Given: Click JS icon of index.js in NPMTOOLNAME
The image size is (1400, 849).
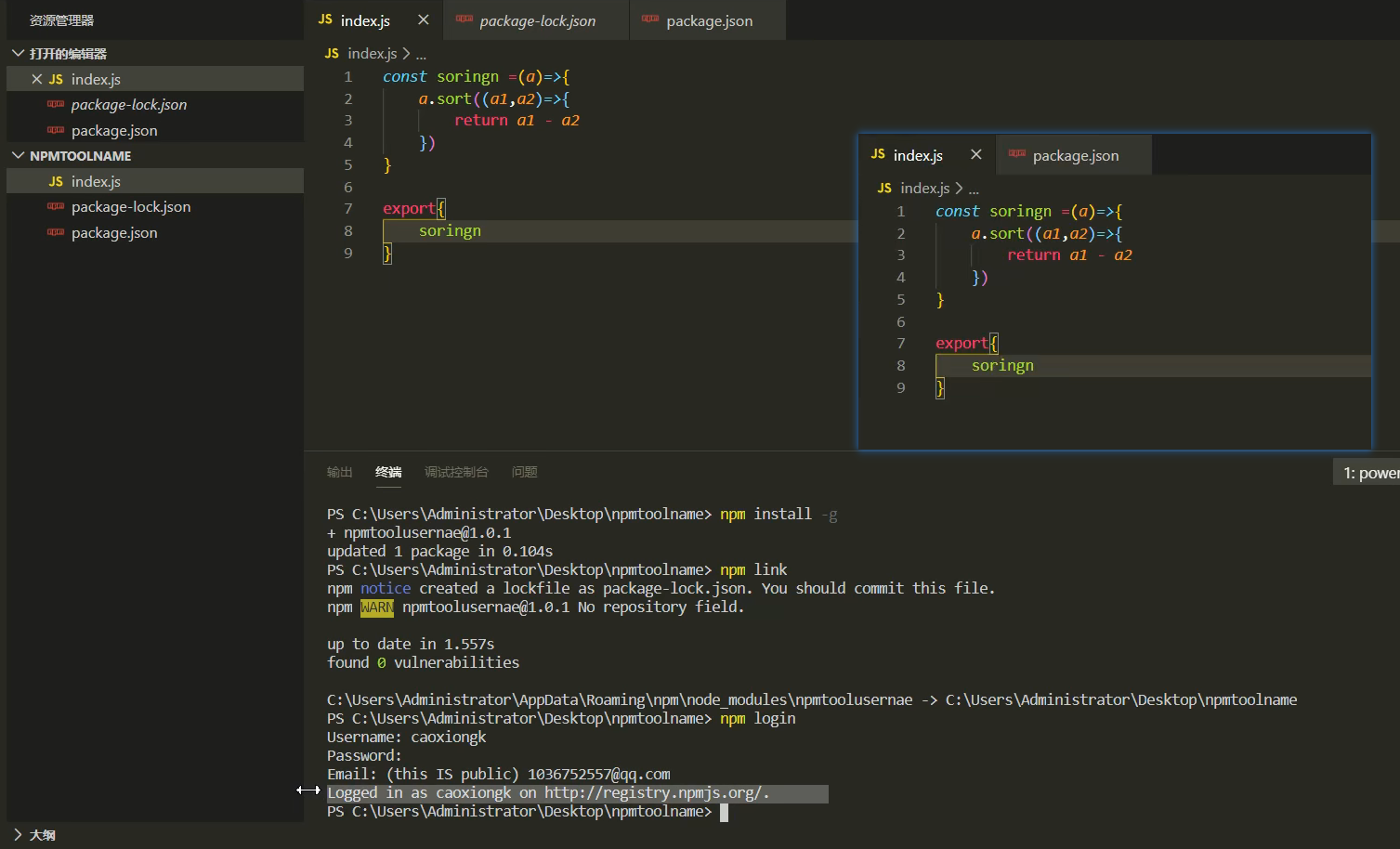Looking at the screenshot, I should tap(56, 181).
